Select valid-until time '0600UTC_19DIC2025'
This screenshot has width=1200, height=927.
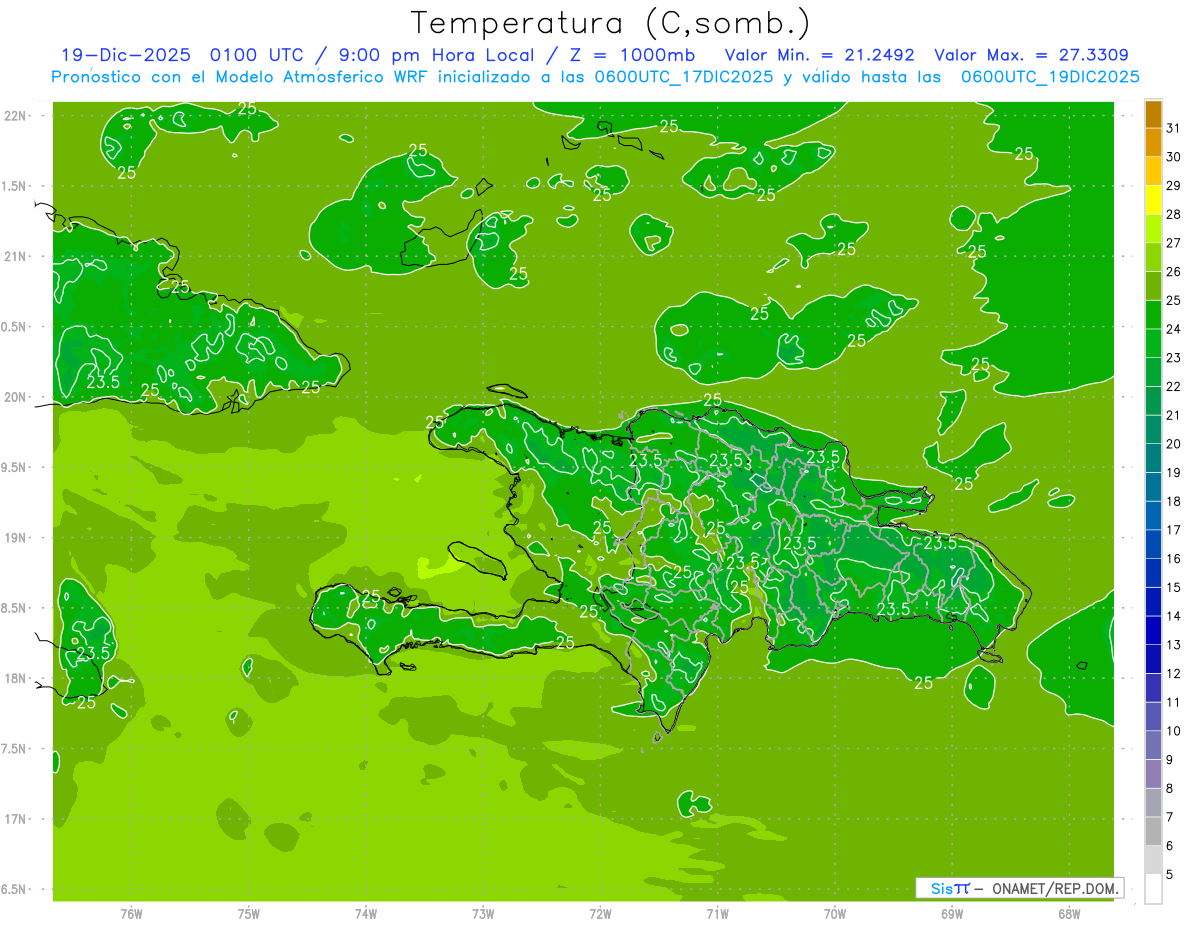(1050, 77)
